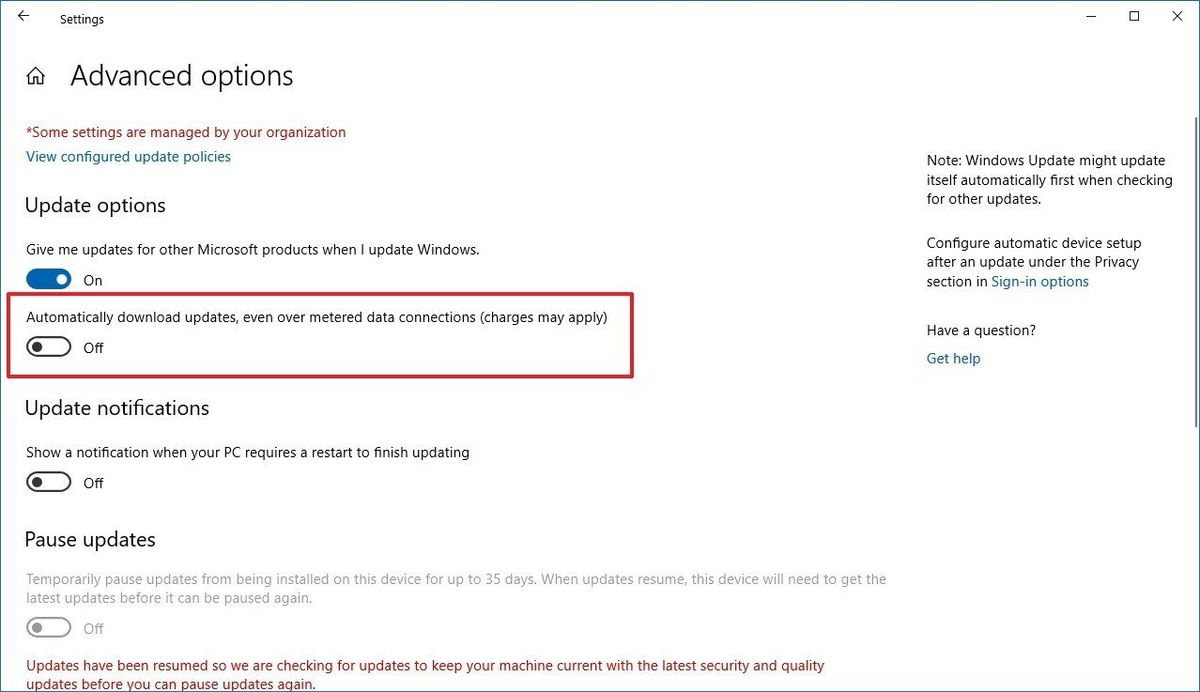
Task: Open View configured update policies
Action: point(128,156)
